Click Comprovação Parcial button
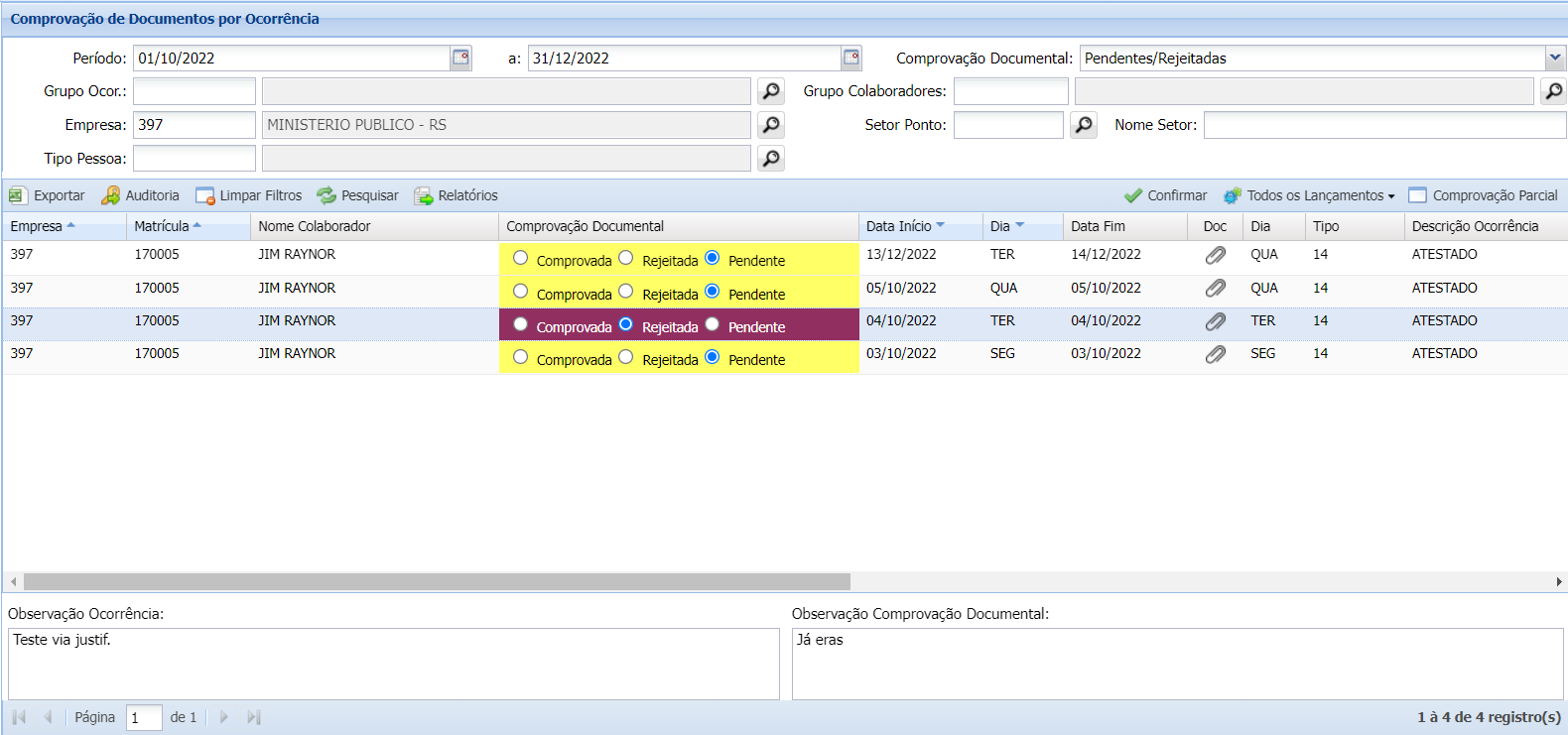 point(1483,195)
